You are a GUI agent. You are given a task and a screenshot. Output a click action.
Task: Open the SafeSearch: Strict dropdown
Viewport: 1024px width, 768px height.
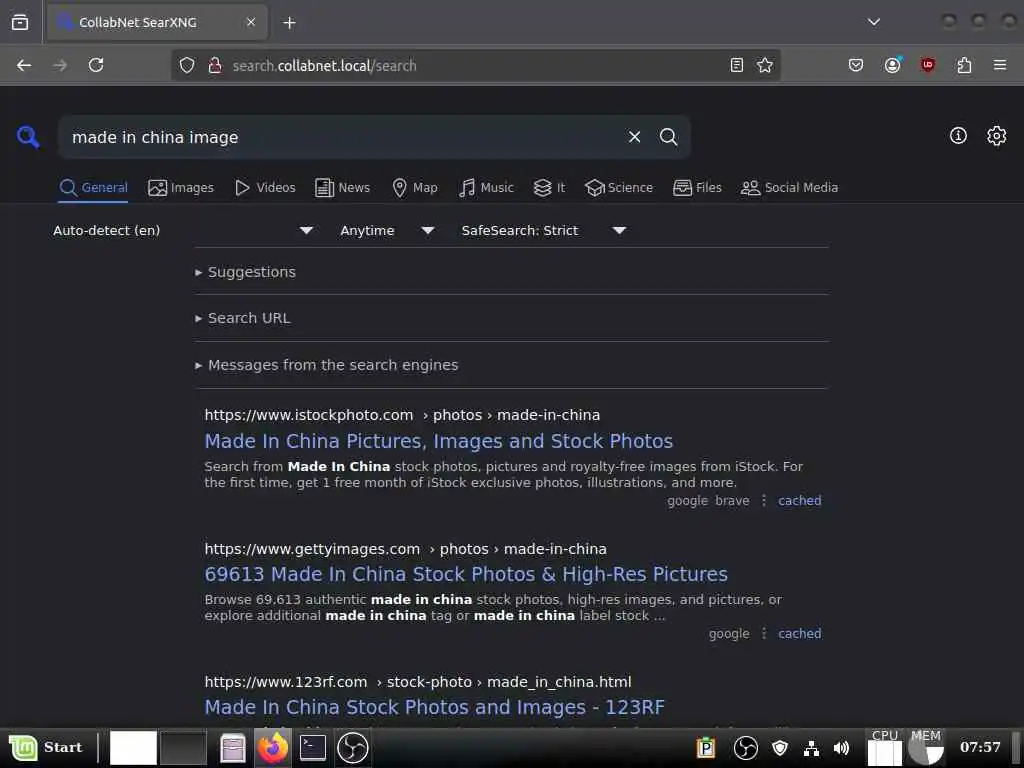pyautogui.click(x=543, y=231)
